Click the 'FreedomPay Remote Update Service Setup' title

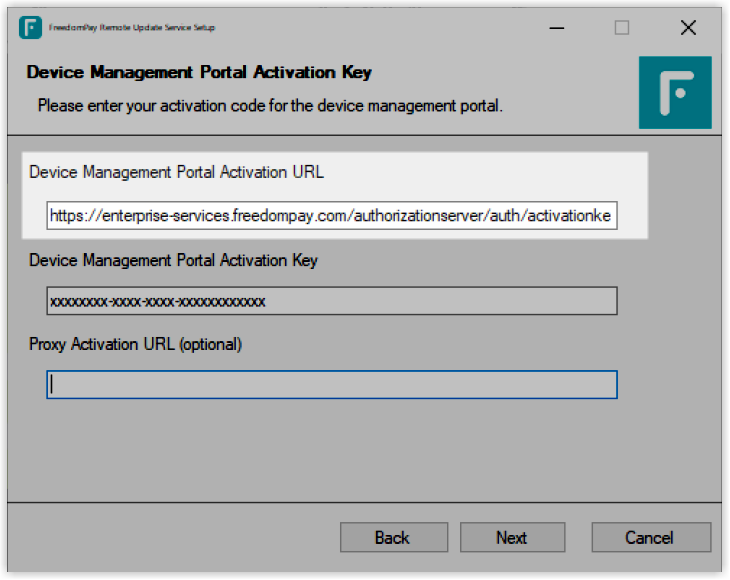(x=132, y=27)
